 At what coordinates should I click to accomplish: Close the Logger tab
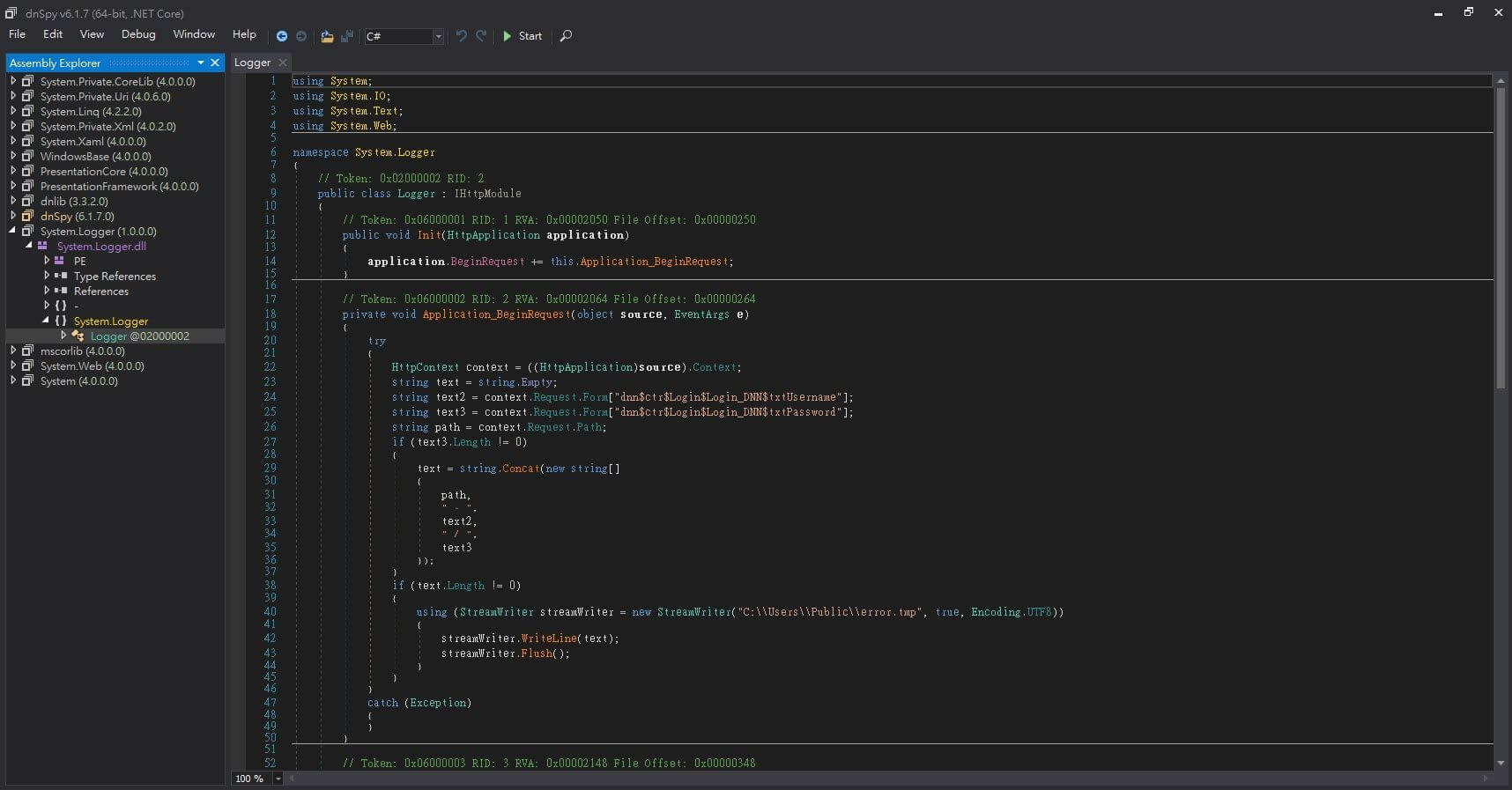pos(283,63)
